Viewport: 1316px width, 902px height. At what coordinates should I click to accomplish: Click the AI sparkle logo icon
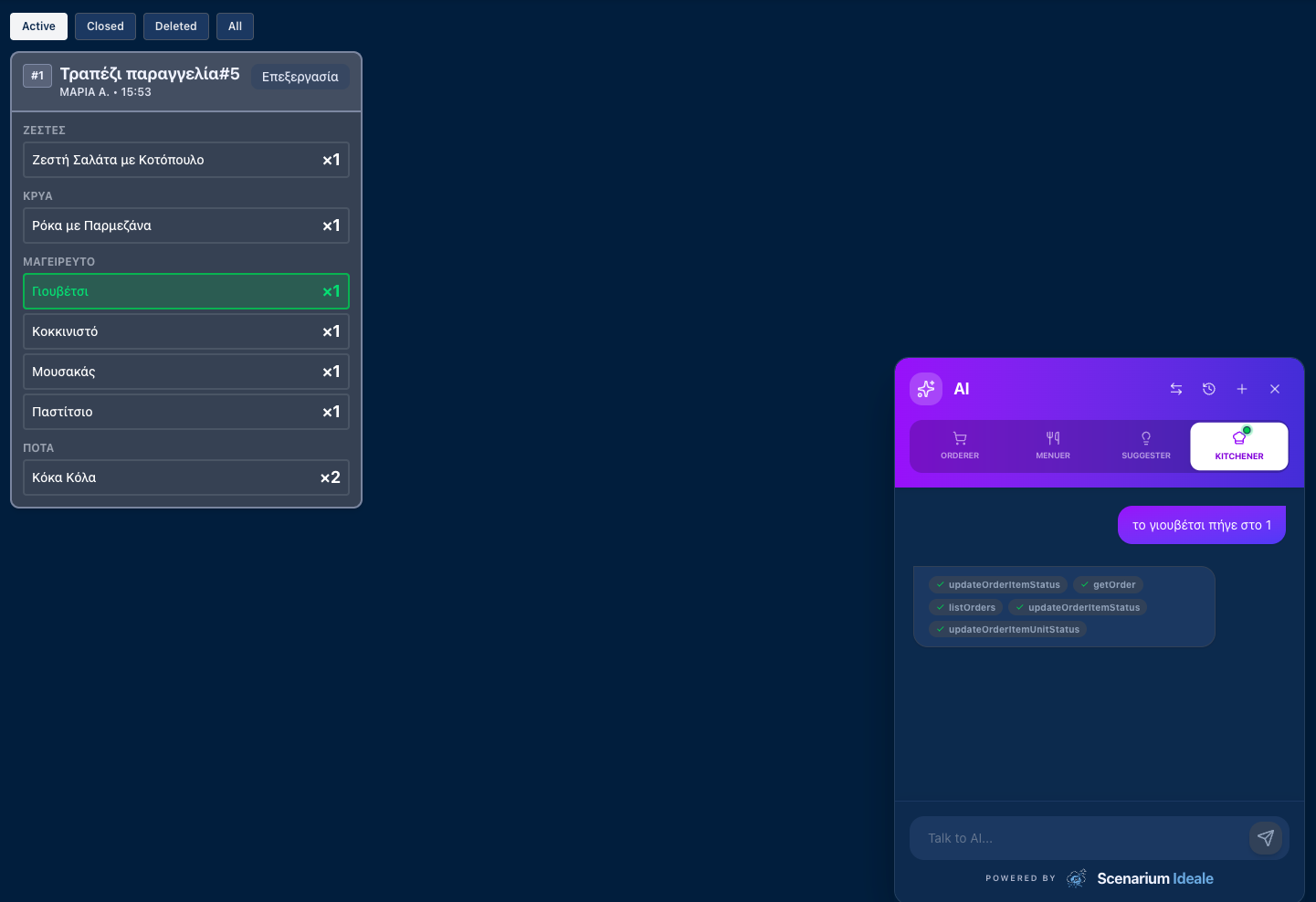point(926,389)
